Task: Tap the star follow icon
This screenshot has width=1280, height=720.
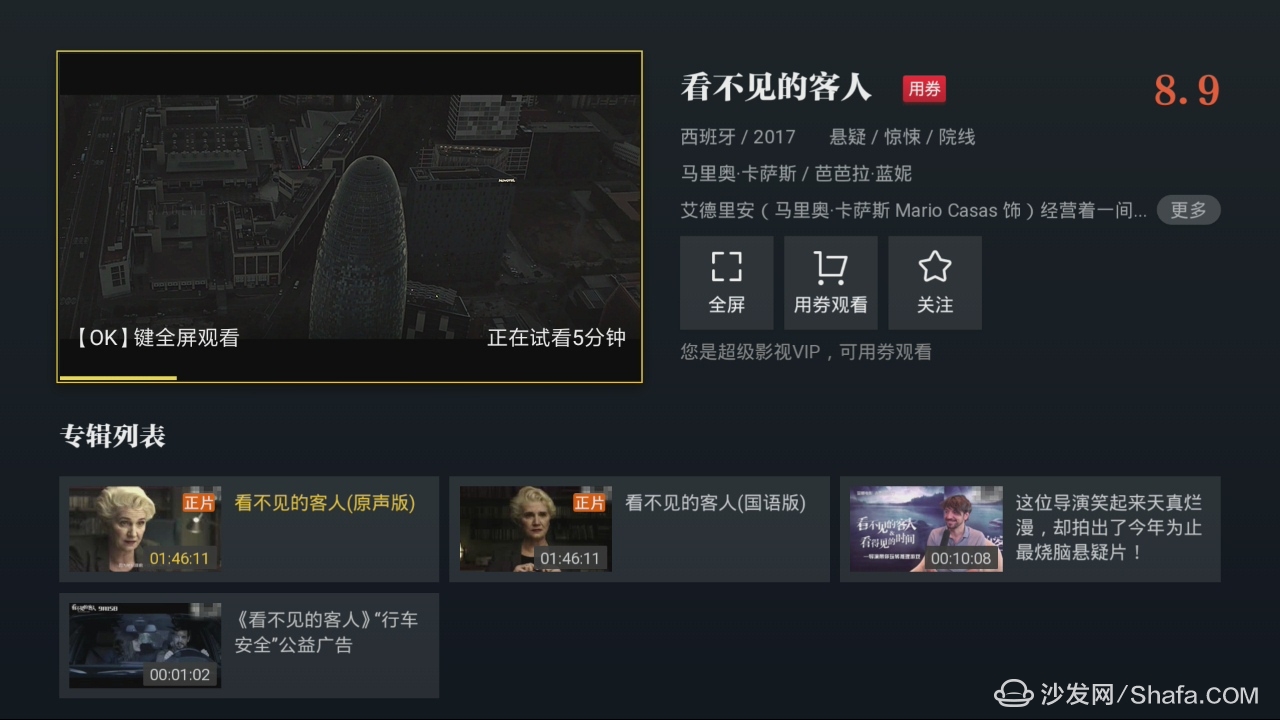Action: point(935,267)
